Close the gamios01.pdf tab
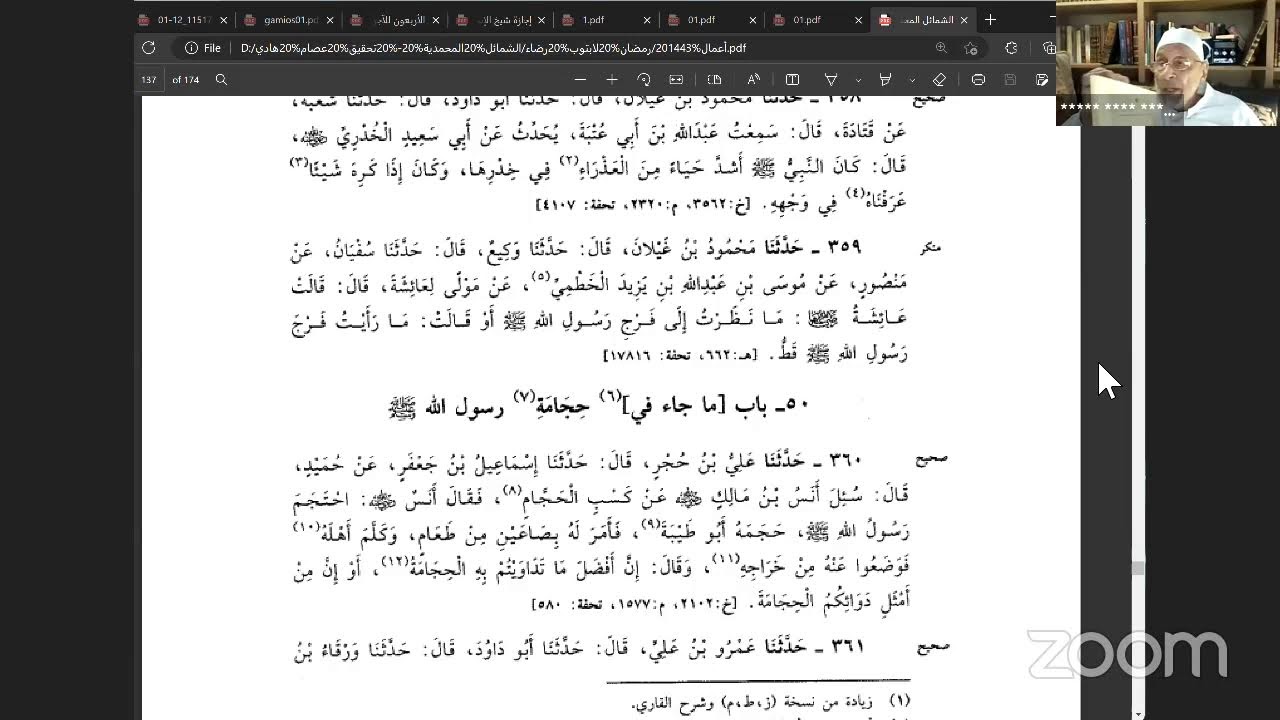Image resolution: width=1280 pixels, height=720 pixels. 329,20
